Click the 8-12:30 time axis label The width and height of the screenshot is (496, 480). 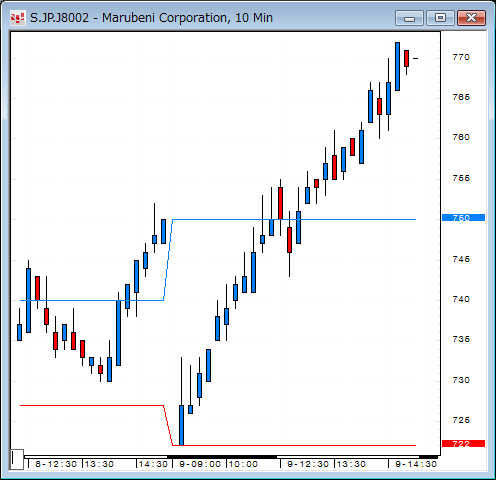[56, 464]
